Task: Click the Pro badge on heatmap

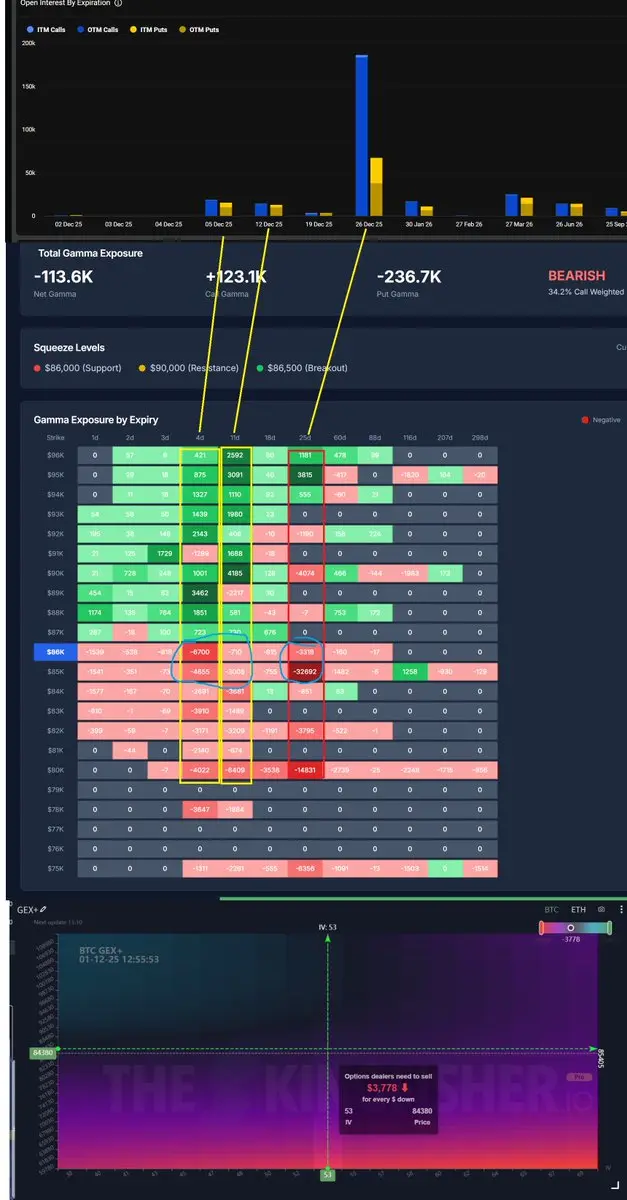Action: tap(579, 1077)
